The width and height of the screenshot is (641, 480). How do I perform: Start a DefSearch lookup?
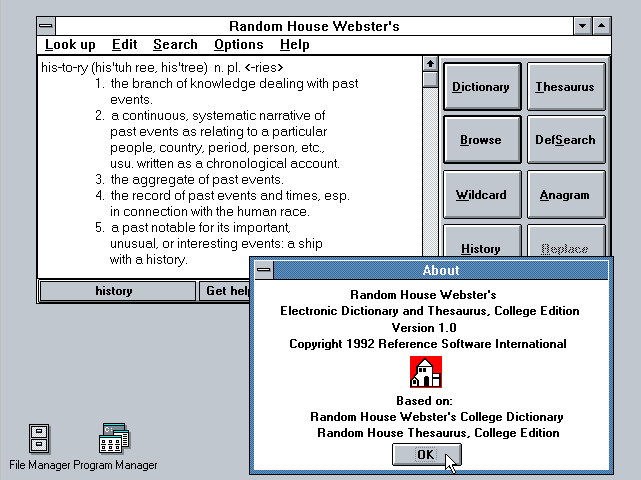566,140
